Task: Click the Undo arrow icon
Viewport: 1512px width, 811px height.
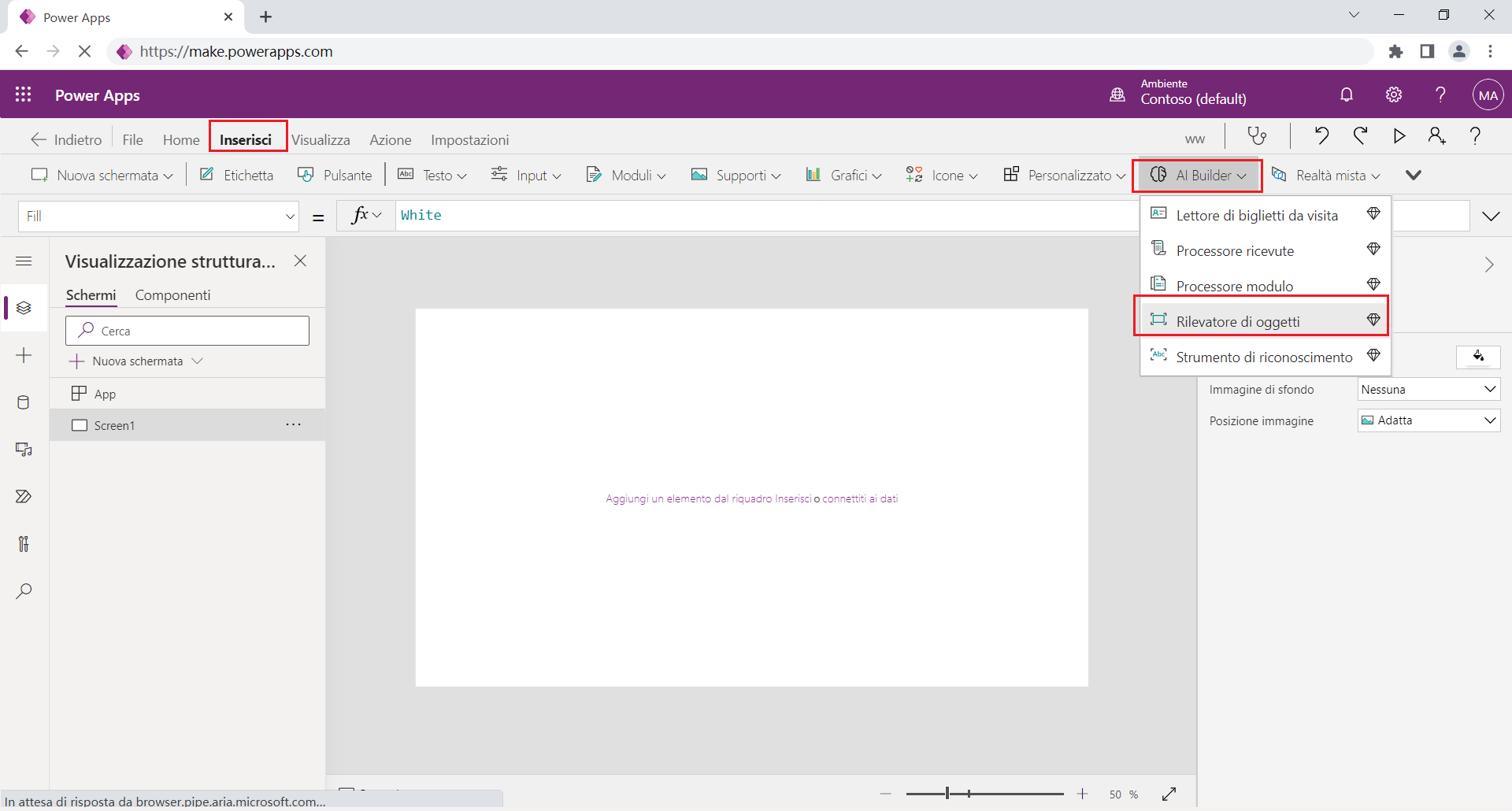Action: coord(1321,136)
